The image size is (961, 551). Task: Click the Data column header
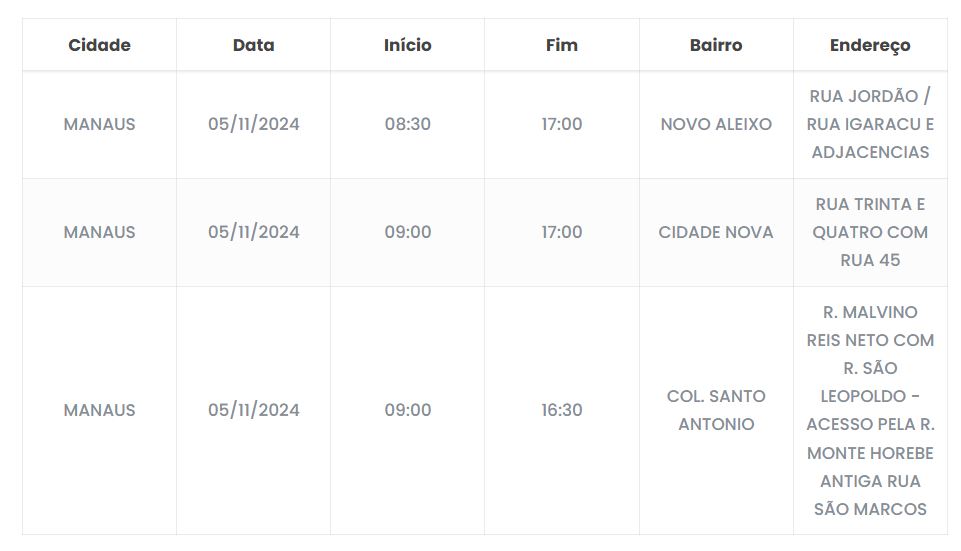[x=253, y=45]
